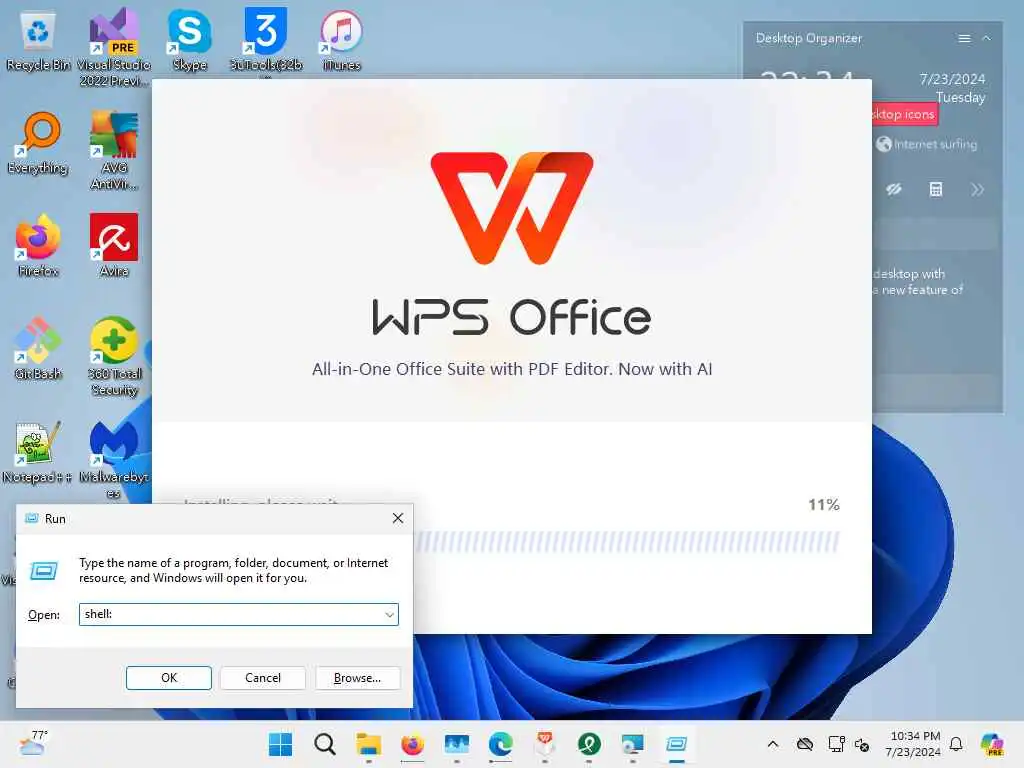Click the cloud sync tray icon
Image resolution: width=1024 pixels, height=768 pixels.
[x=805, y=744]
